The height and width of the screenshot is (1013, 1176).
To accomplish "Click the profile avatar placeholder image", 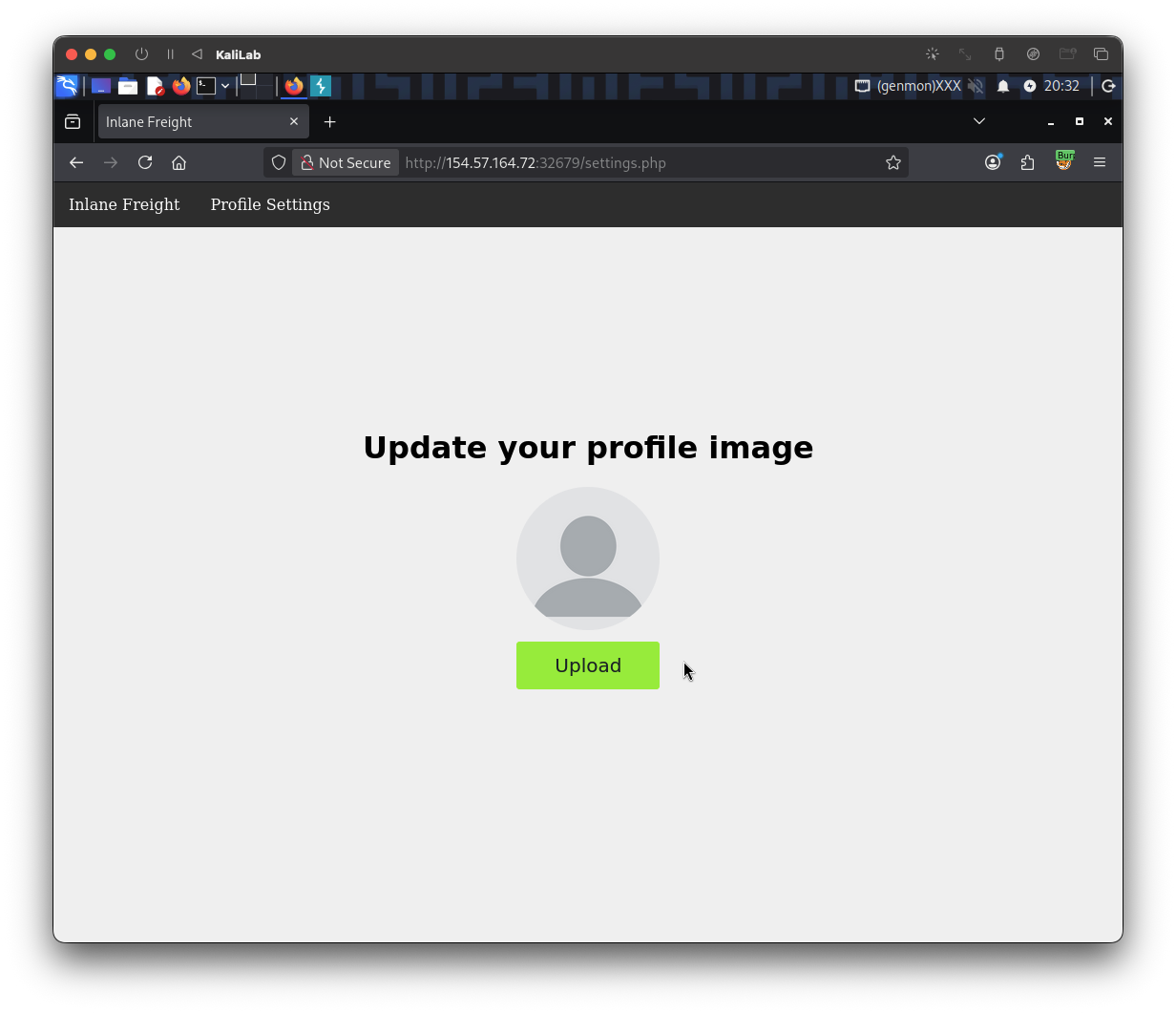I will (588, 559).
